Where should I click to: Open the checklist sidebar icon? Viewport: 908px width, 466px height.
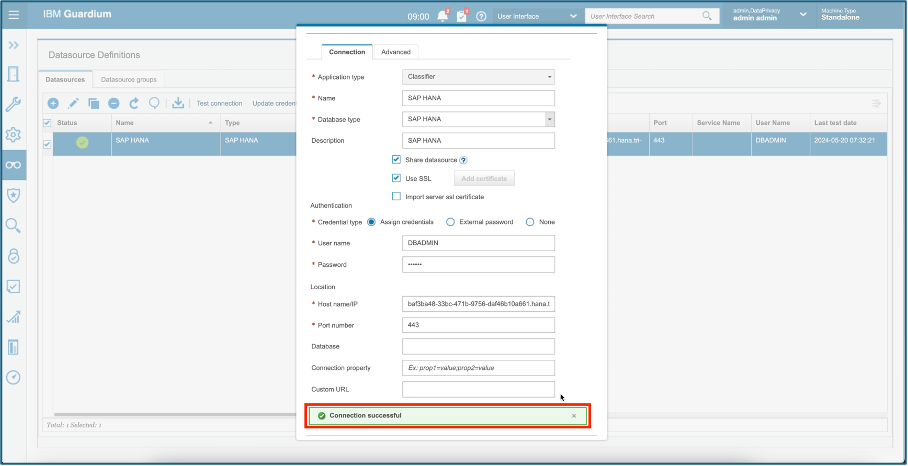[x=13, y=286]
